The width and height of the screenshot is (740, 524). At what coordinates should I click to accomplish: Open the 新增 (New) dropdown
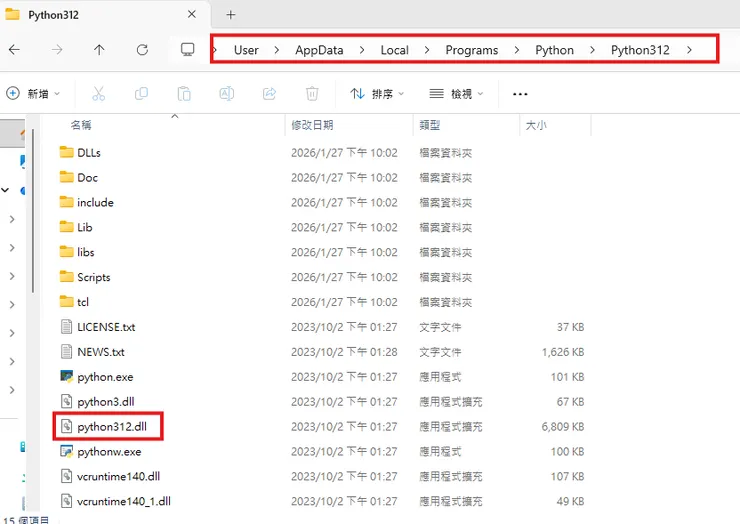click(33, 94)
